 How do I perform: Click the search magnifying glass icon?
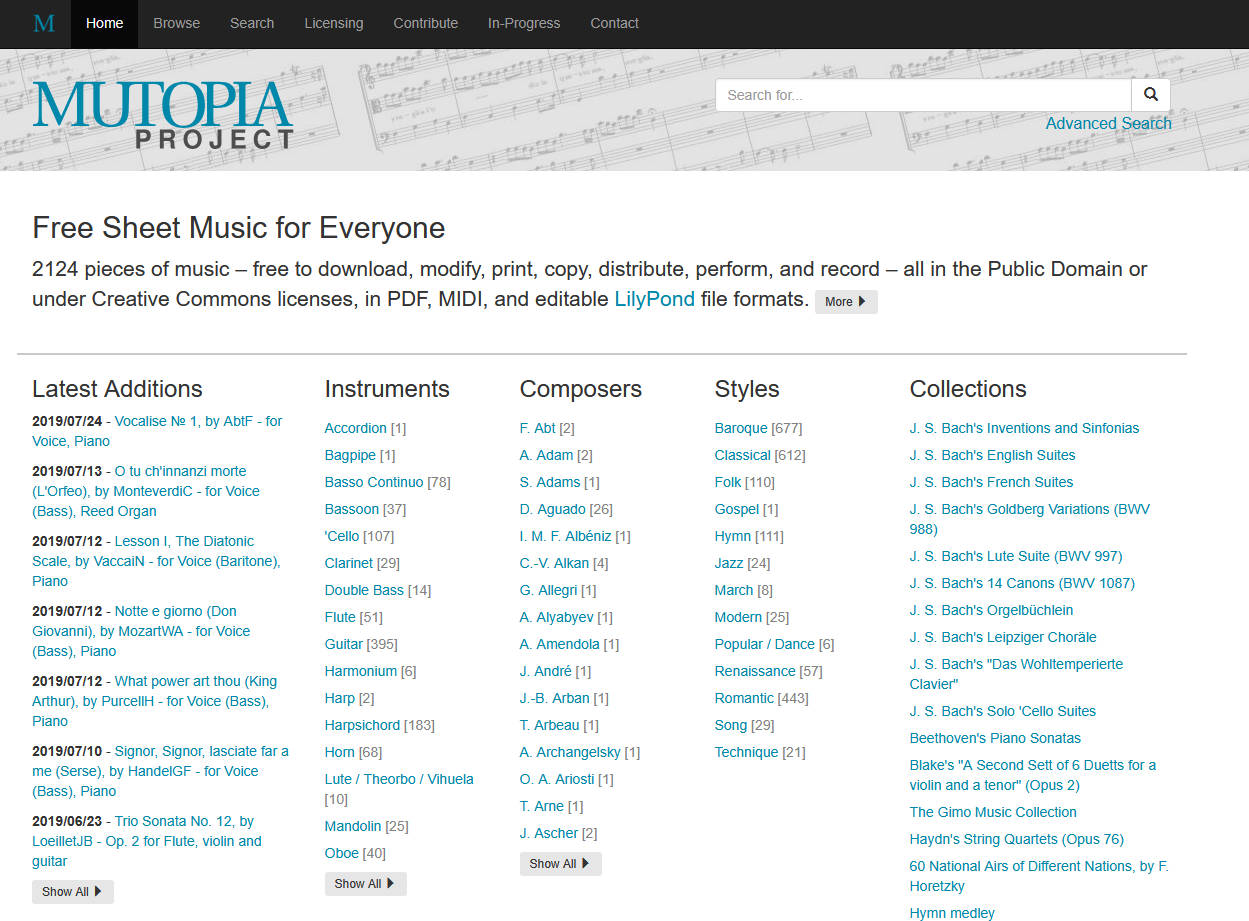tap(1150, 94)
